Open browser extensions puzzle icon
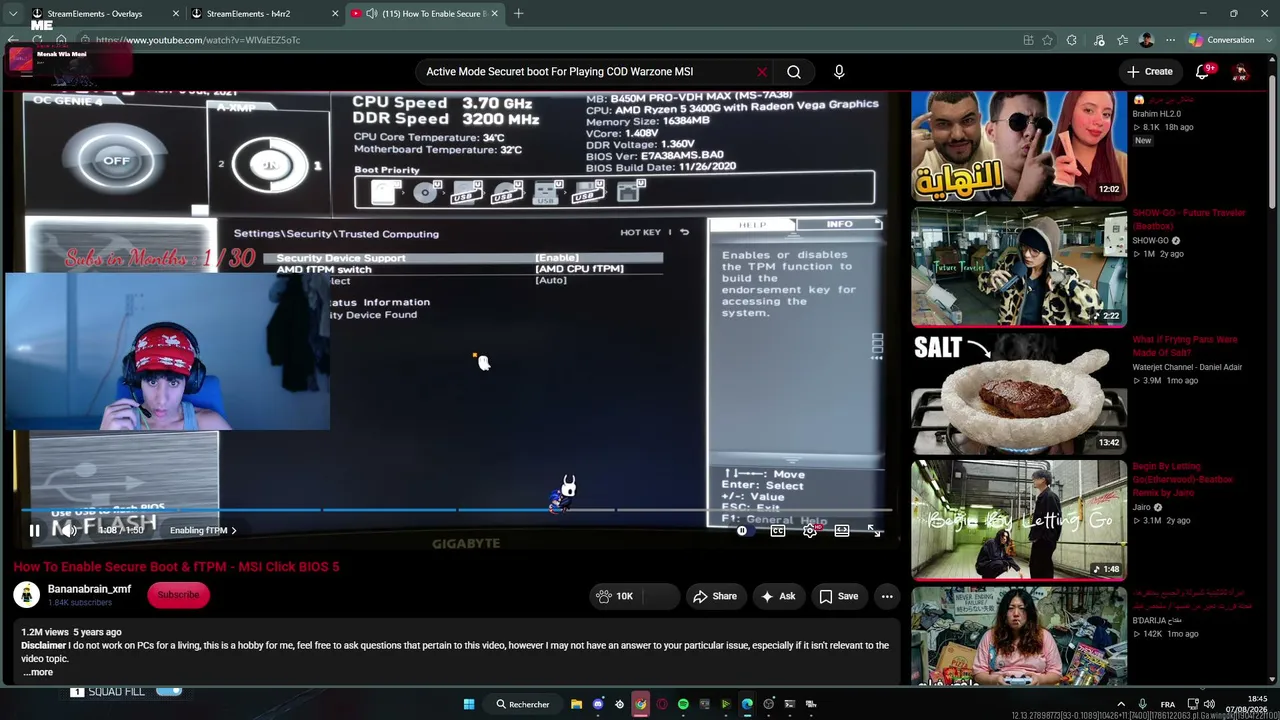Viewport: 1280px width, 720px height. coord(1072,40)
